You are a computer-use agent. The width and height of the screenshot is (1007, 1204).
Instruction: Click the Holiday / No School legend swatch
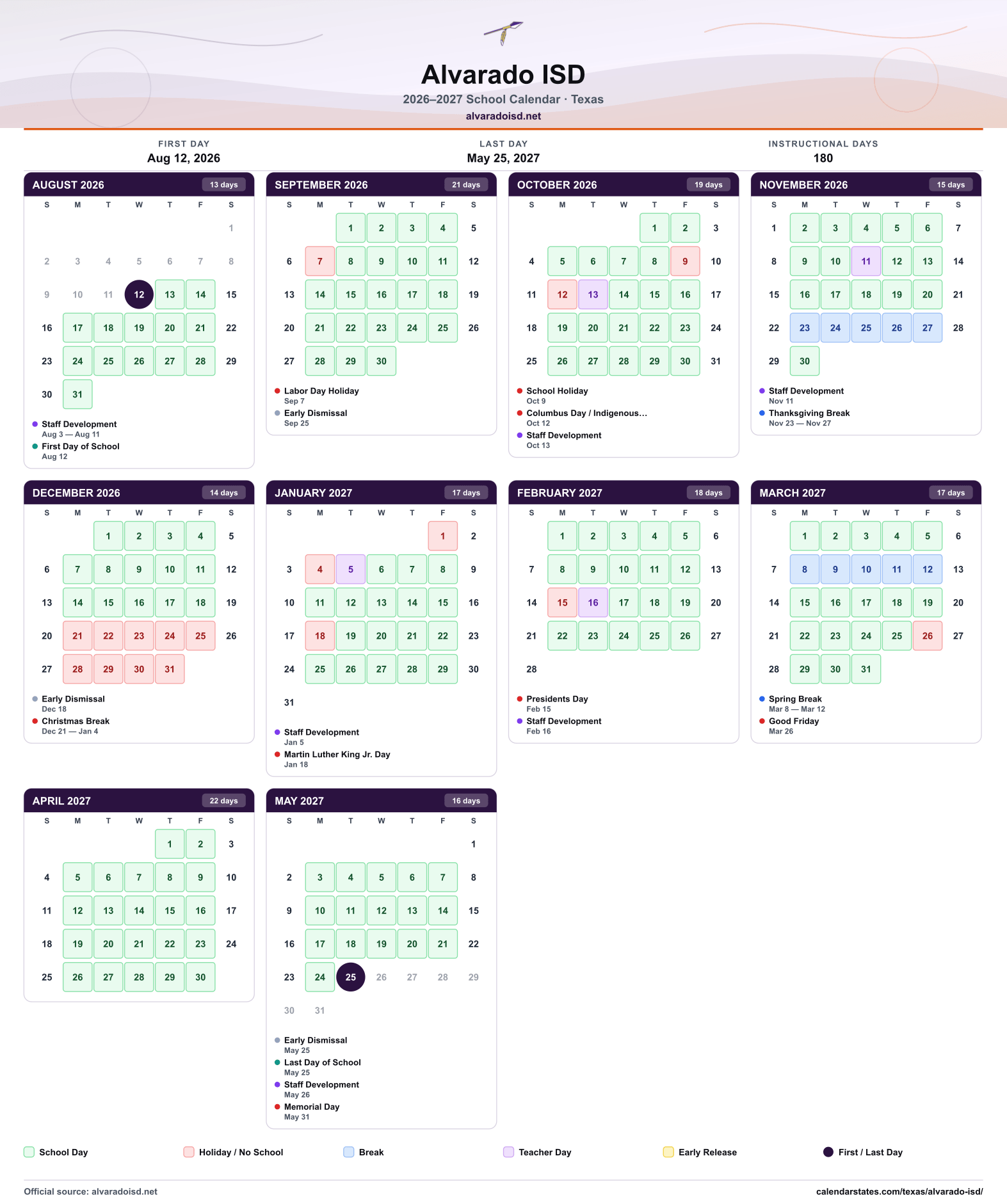[x=189, y=1152]
